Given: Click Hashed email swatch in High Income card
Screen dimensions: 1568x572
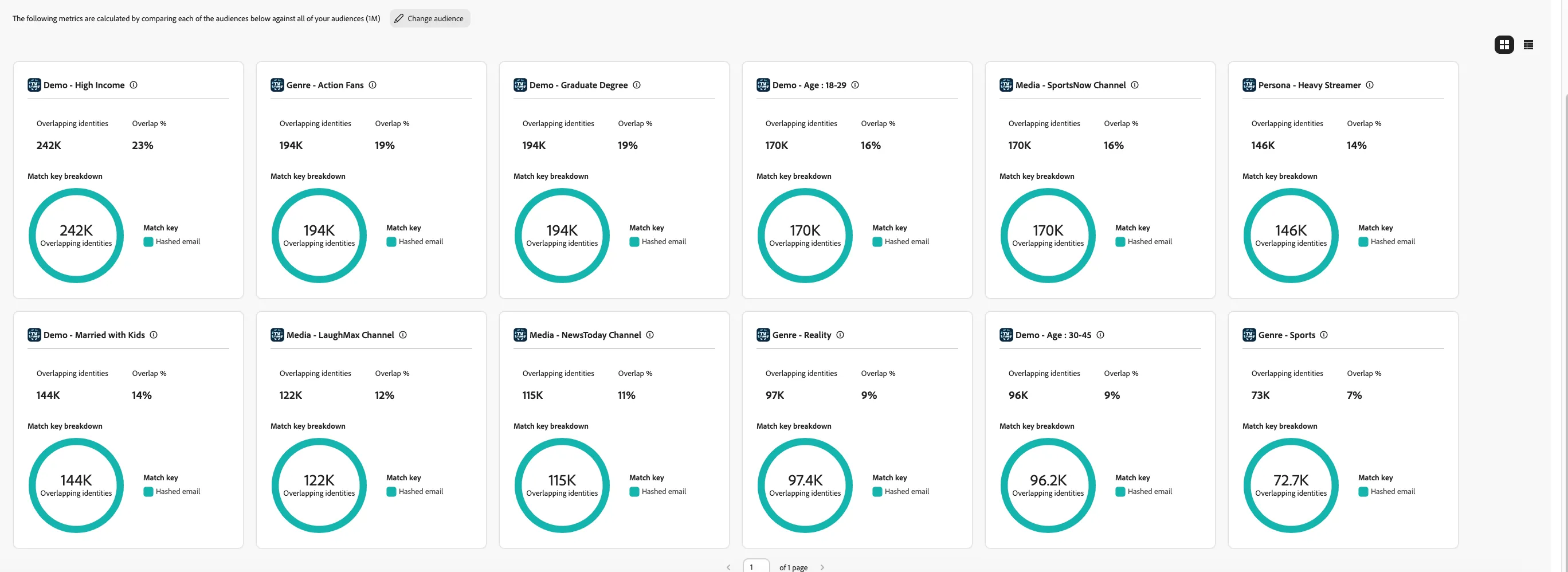Looking at the screenshot, I should (x=148, y=242).
